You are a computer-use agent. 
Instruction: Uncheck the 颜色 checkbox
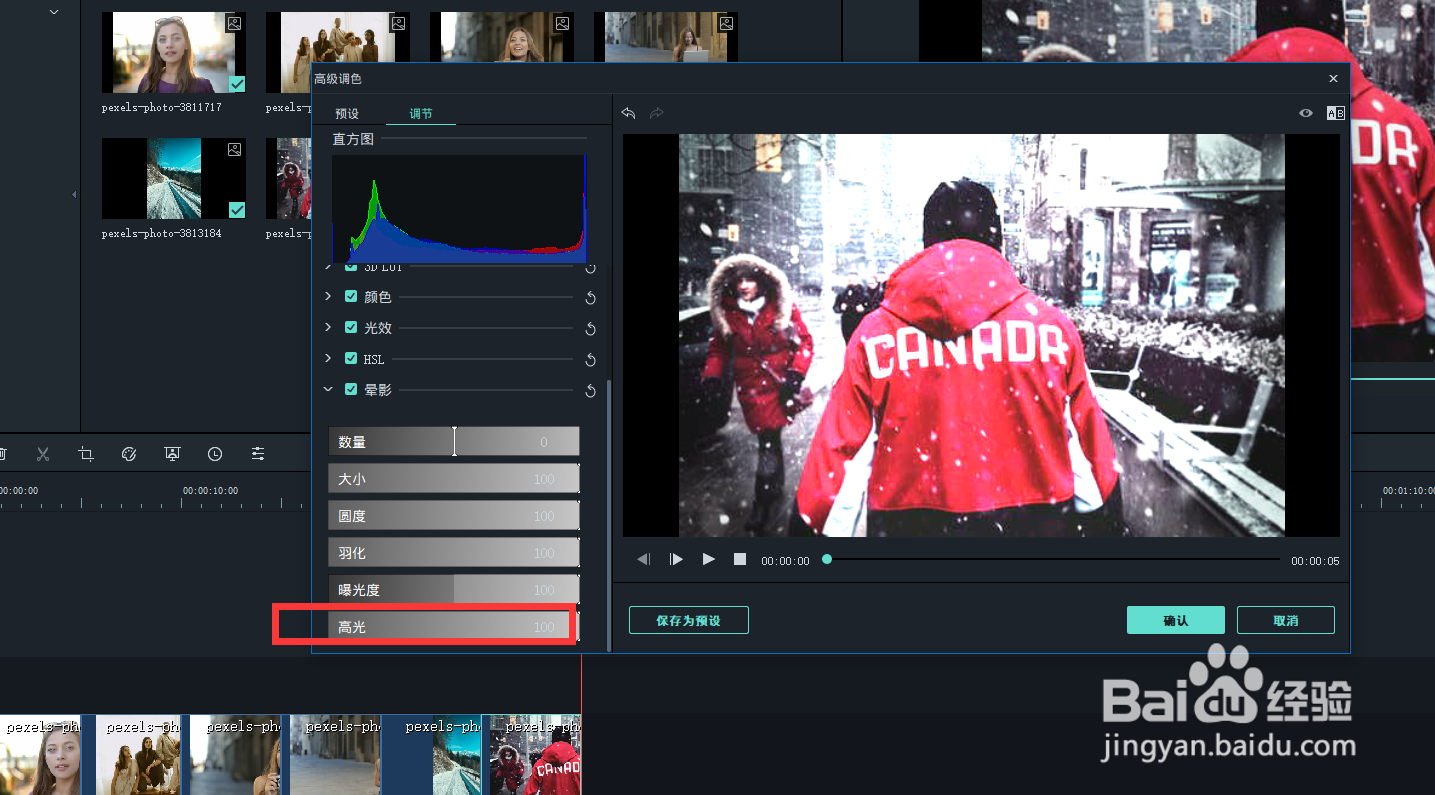click(351, 297)
